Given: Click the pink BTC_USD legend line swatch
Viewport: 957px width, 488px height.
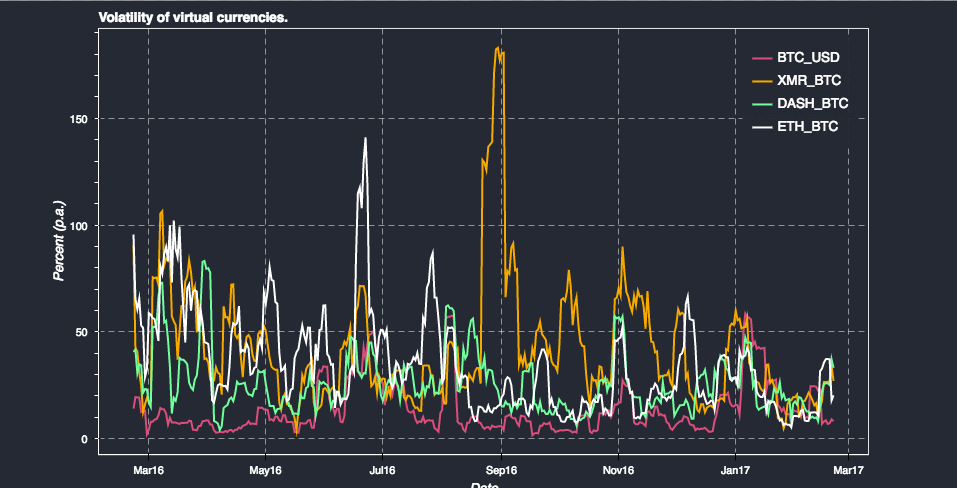Looking at the screenshot, I should click(762, 58).
